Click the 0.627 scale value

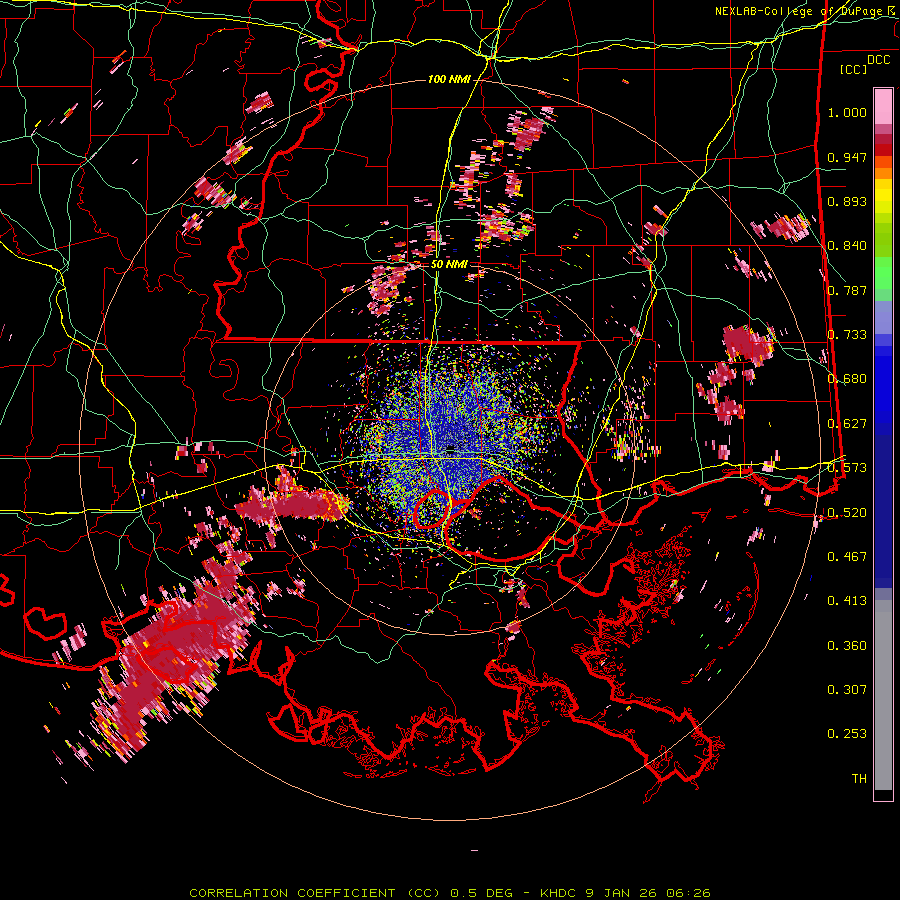coord(847,424)
